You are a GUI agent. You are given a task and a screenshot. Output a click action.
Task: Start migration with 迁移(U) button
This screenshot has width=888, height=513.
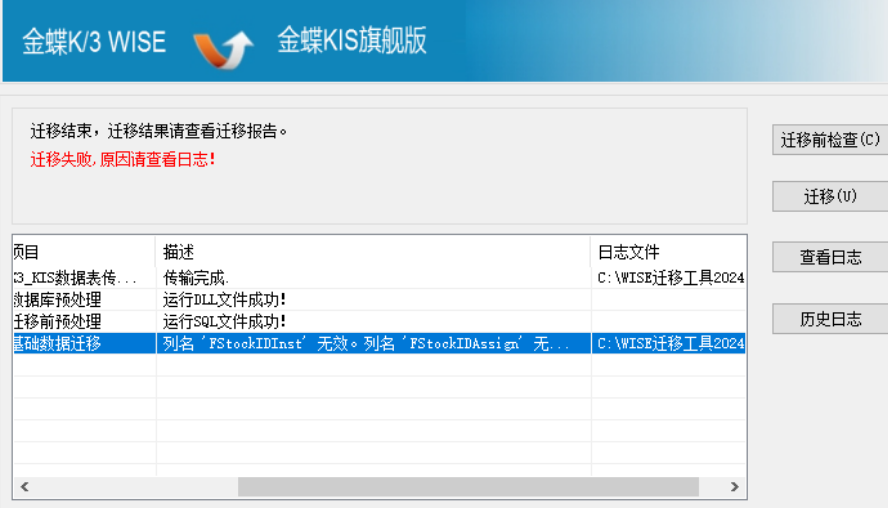pos(830,196)
